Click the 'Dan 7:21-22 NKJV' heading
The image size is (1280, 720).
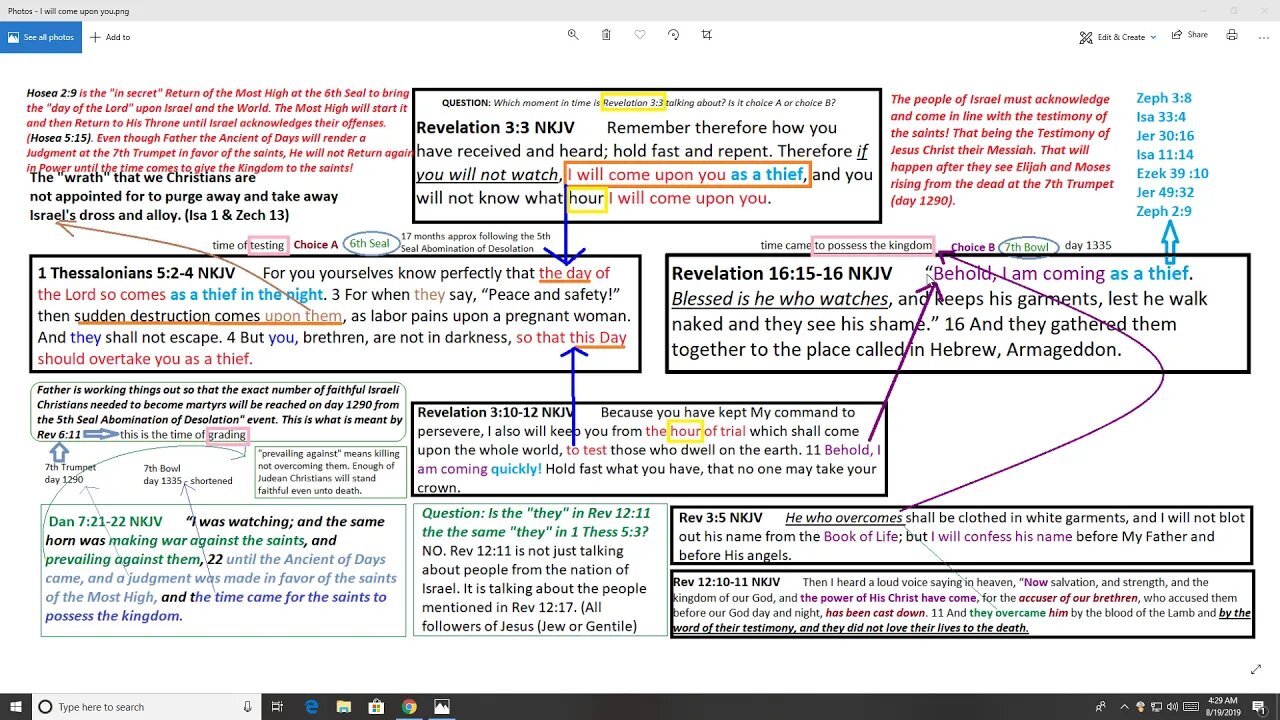pos(104,522)
